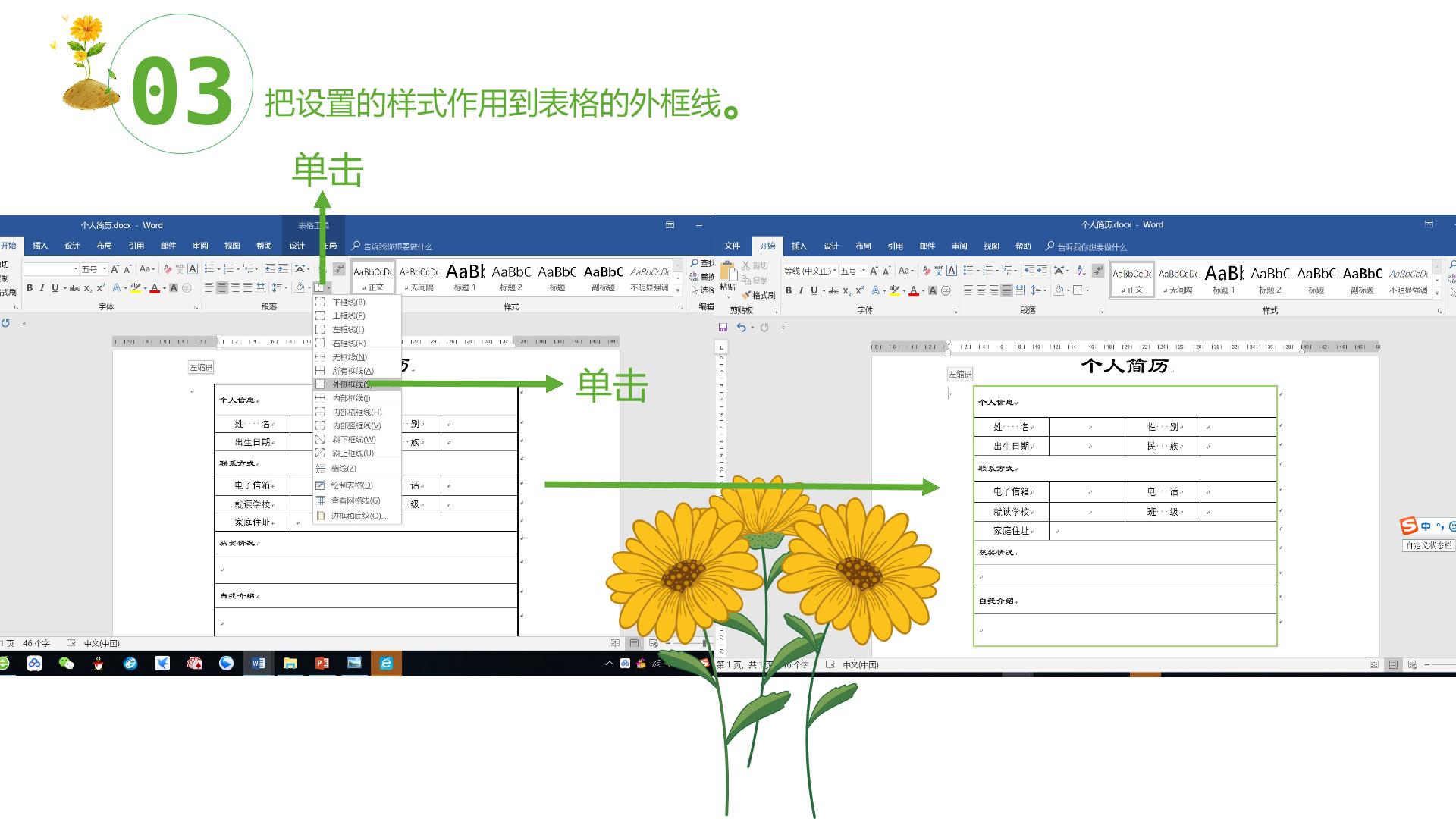1456x819 pixels.
Task: Toggle Bold in the right Word ribbon
Action: (x=789, y=290)
